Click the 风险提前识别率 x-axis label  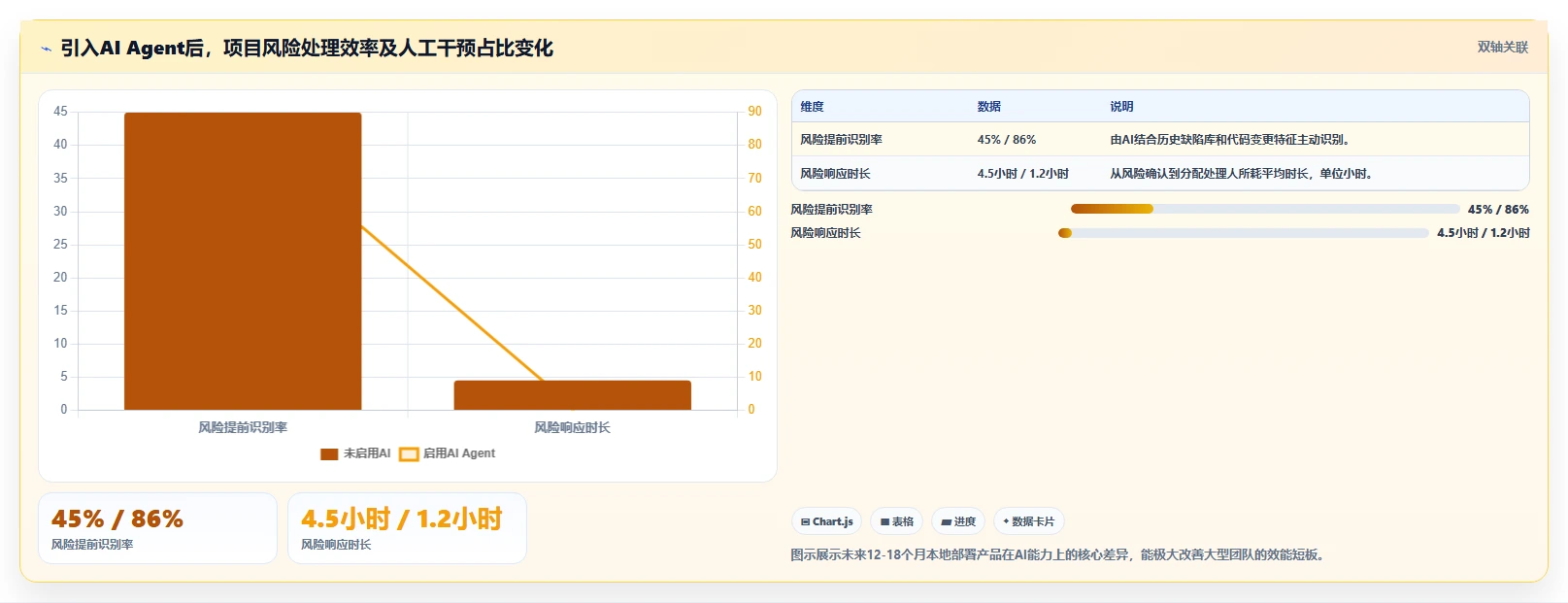pyautogui.click(x=243, y=427)
